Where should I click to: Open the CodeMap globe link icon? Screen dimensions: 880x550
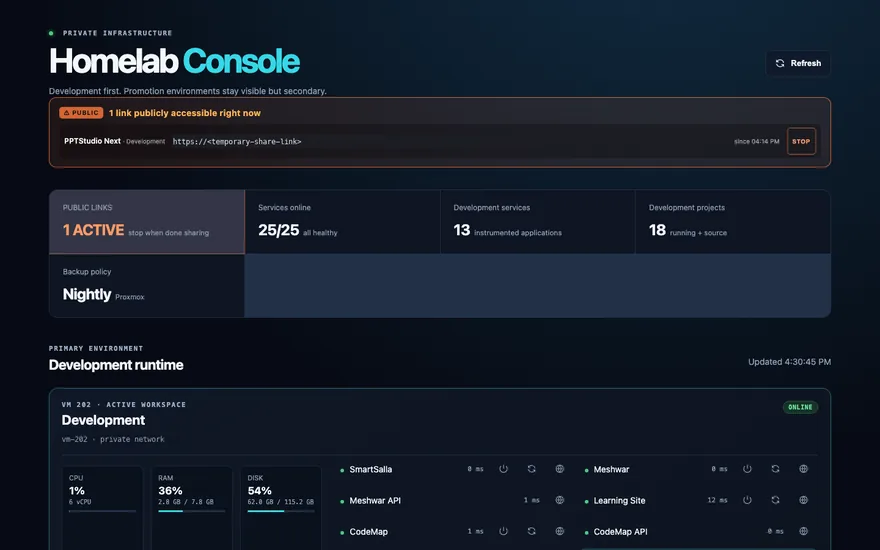click(560, 531)
